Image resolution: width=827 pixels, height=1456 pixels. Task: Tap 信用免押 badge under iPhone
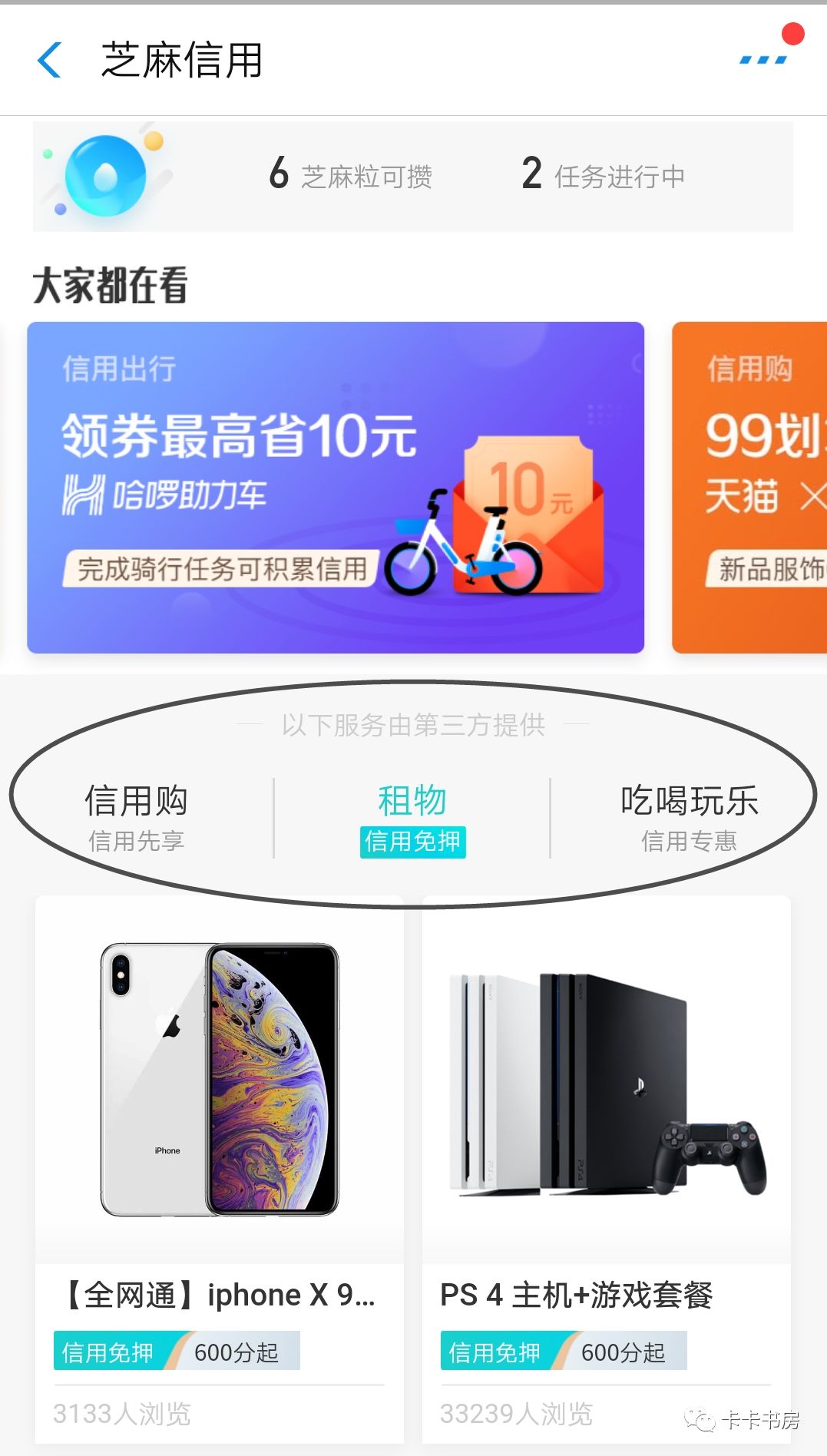(x=109, y=1352)
